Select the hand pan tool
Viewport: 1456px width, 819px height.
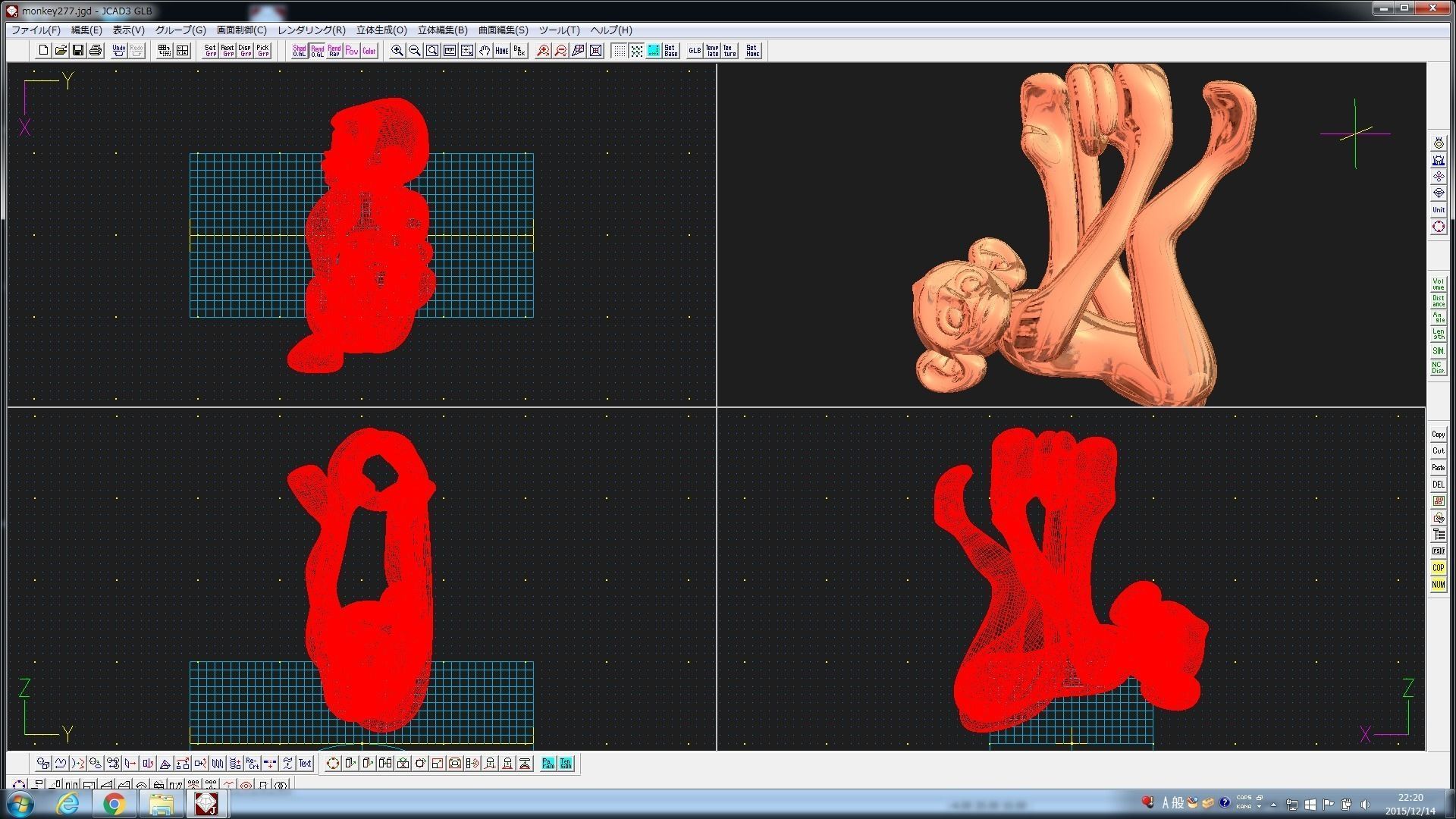tap(485, 51)
